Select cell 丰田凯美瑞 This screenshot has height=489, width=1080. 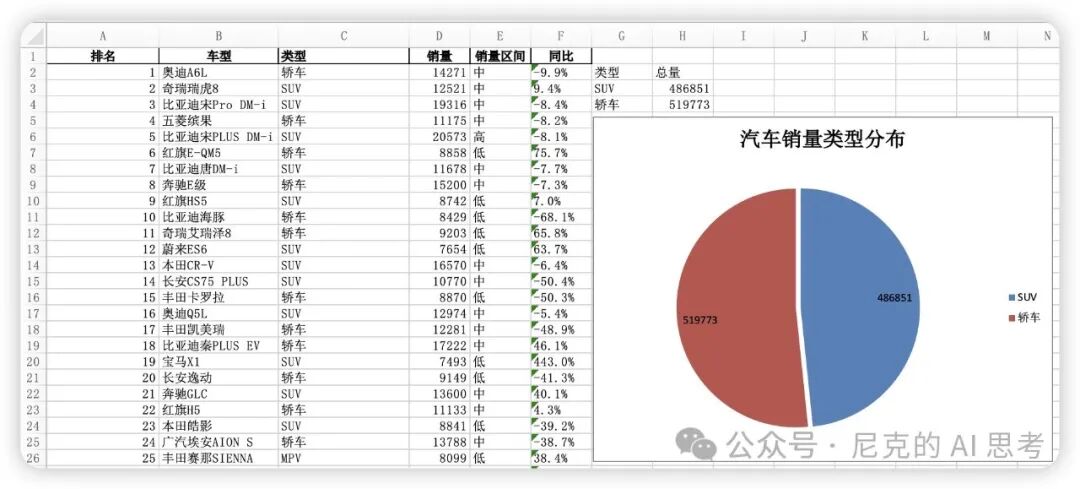click(x=218, y=330)
